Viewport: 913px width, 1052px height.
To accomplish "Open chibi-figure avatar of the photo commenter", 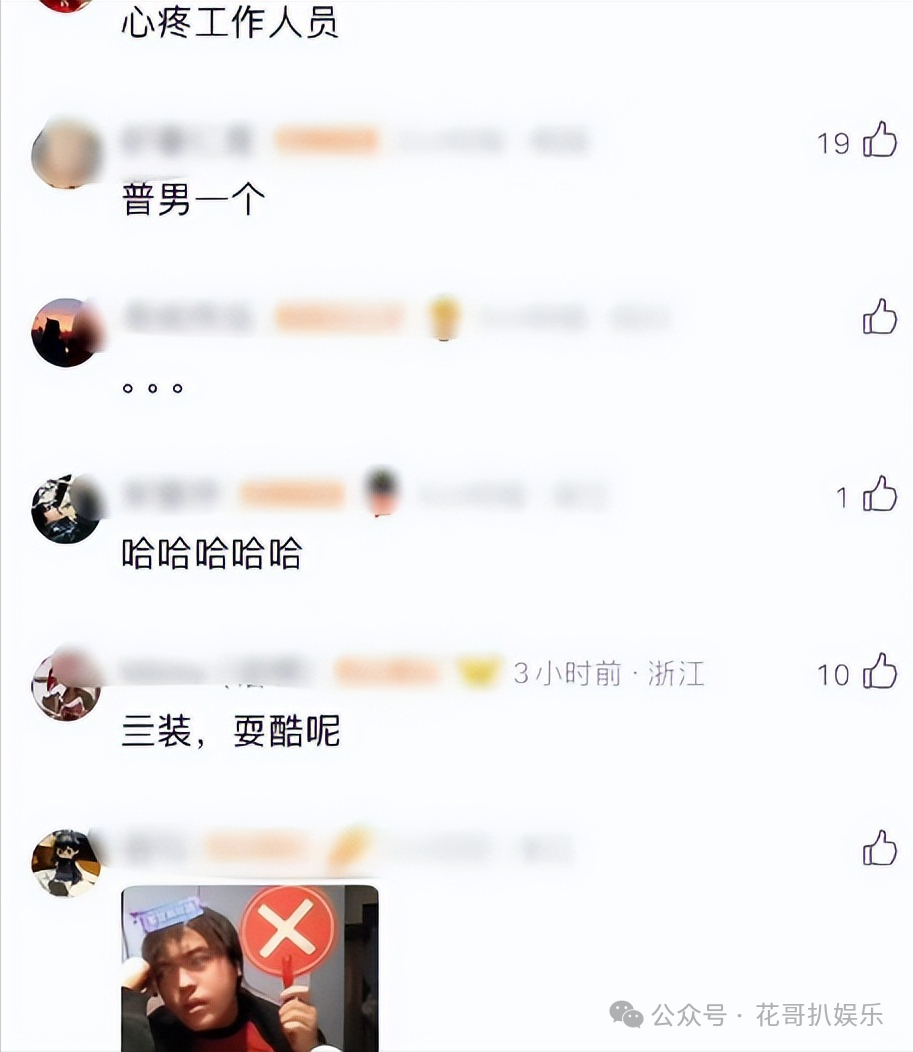I will point(66,863).
